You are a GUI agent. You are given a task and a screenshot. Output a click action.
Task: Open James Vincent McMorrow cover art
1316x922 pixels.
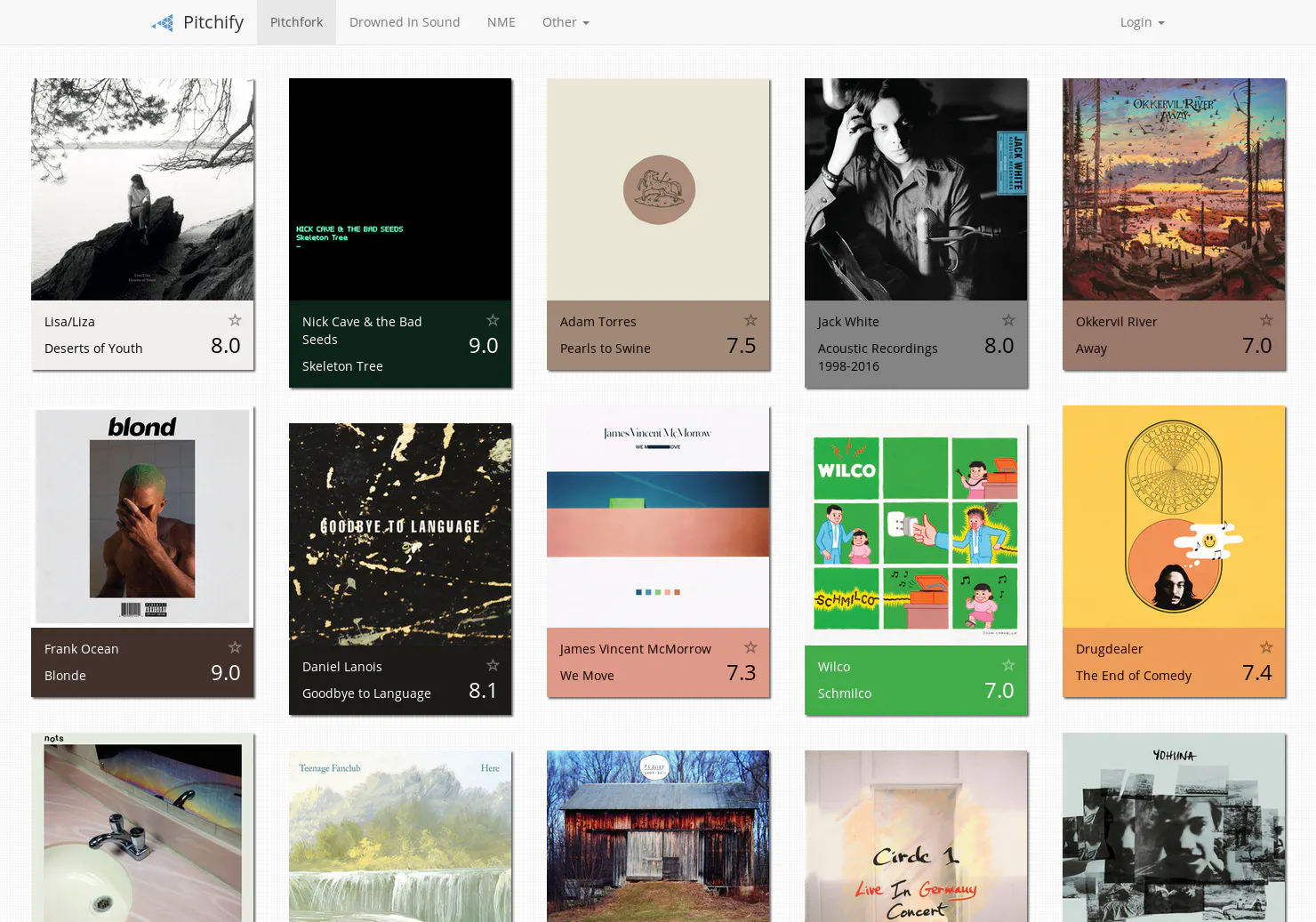coord(658,517)
